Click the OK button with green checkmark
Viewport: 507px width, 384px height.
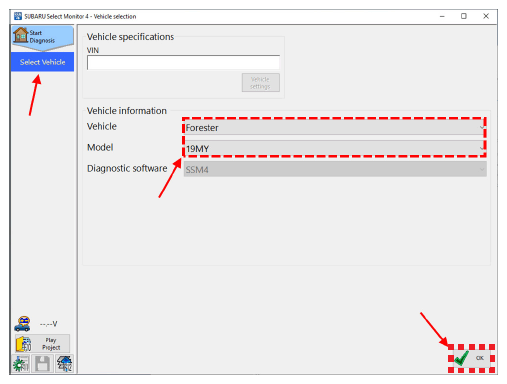pyautogui.click(x=471, y=358)
